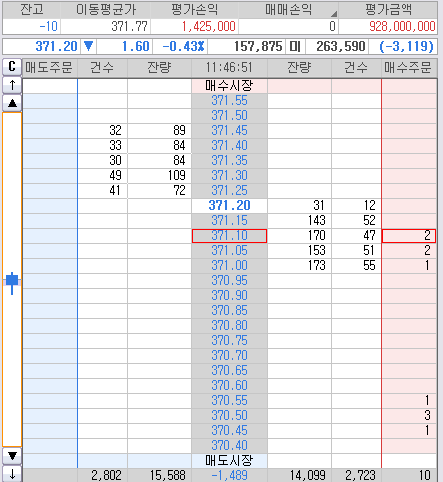Select price 370.75 in ladder
This screenshot has height=482, width=443.
[x=229, y=341]
